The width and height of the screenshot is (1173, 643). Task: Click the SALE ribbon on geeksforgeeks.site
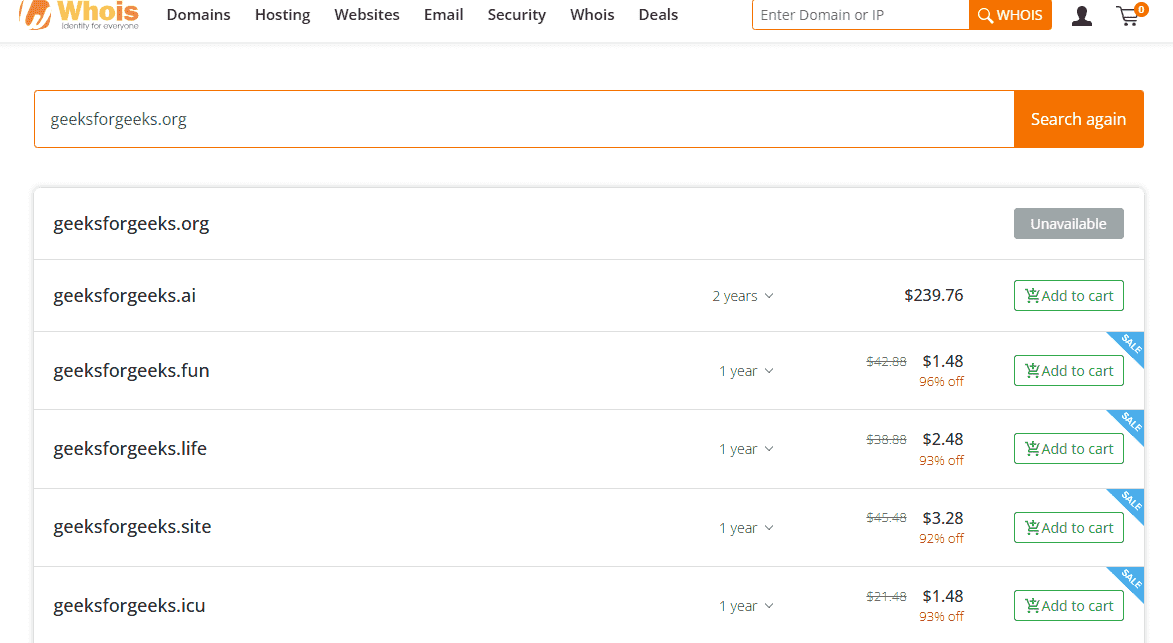coord(1130,501)
